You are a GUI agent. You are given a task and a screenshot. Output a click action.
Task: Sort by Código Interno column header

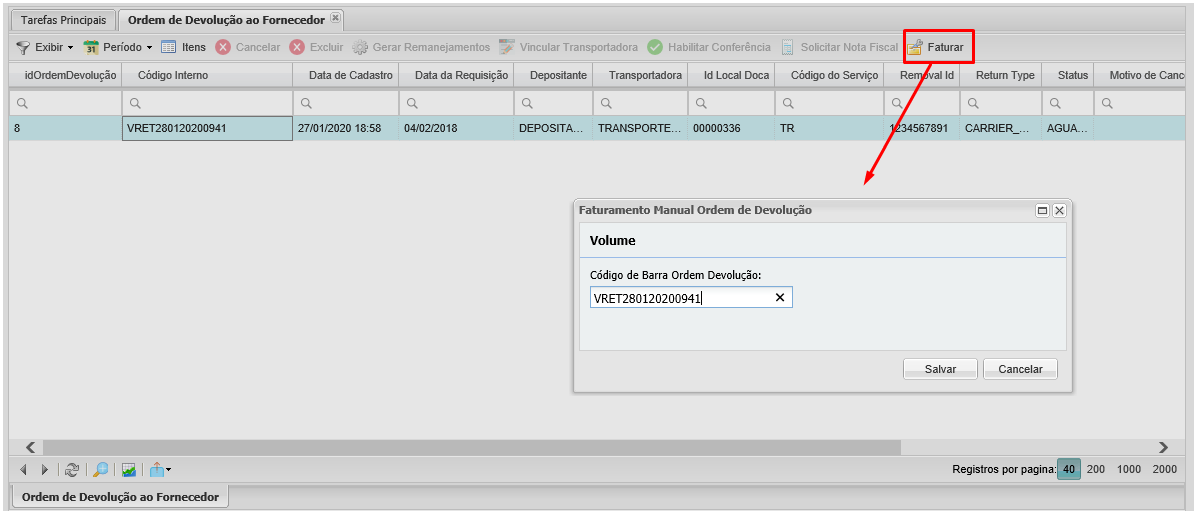tap(208, 76)
